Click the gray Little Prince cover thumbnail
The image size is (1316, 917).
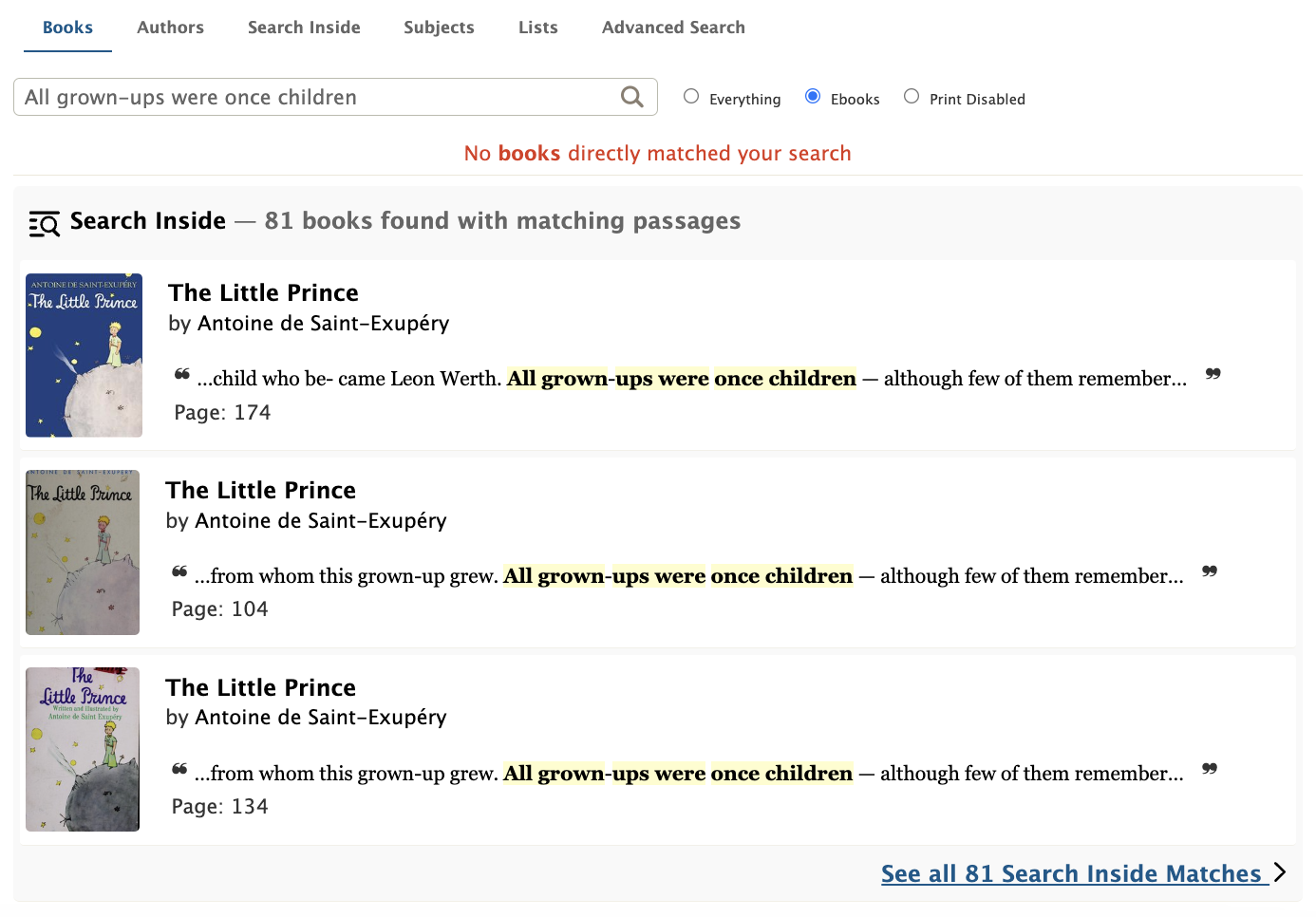pyautogui.click(x=83, y=552)
